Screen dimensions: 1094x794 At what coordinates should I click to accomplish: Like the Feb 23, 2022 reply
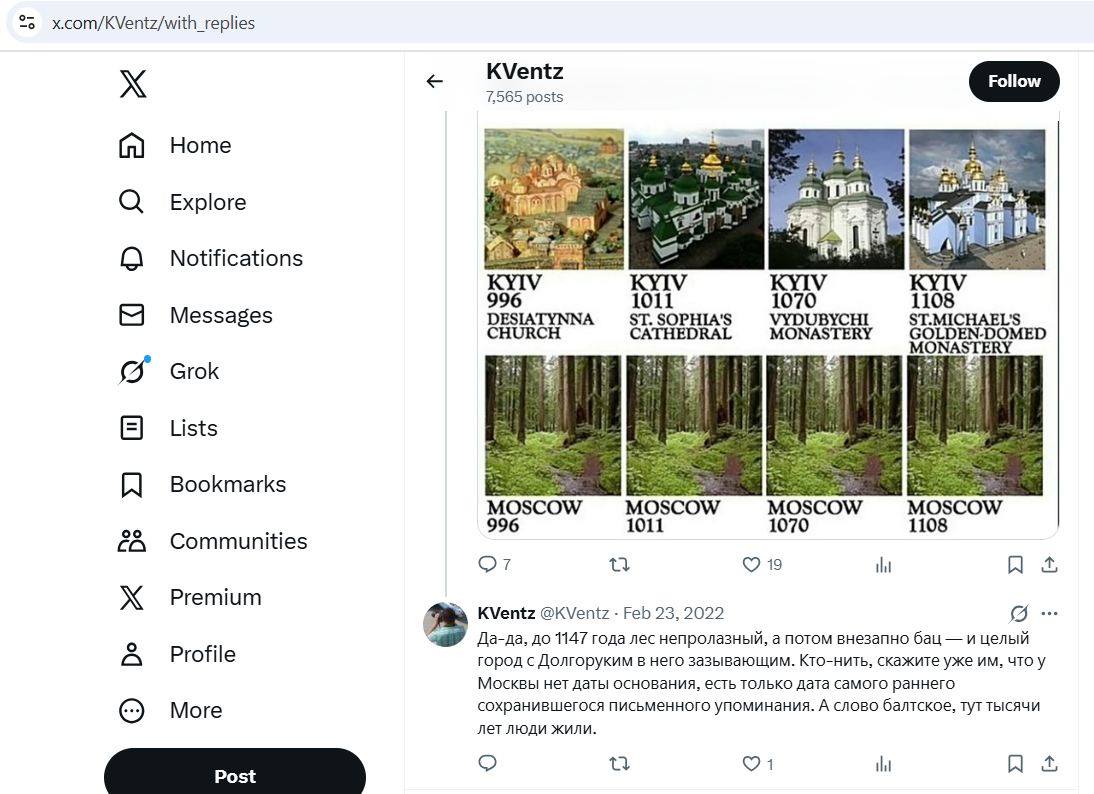752,764
